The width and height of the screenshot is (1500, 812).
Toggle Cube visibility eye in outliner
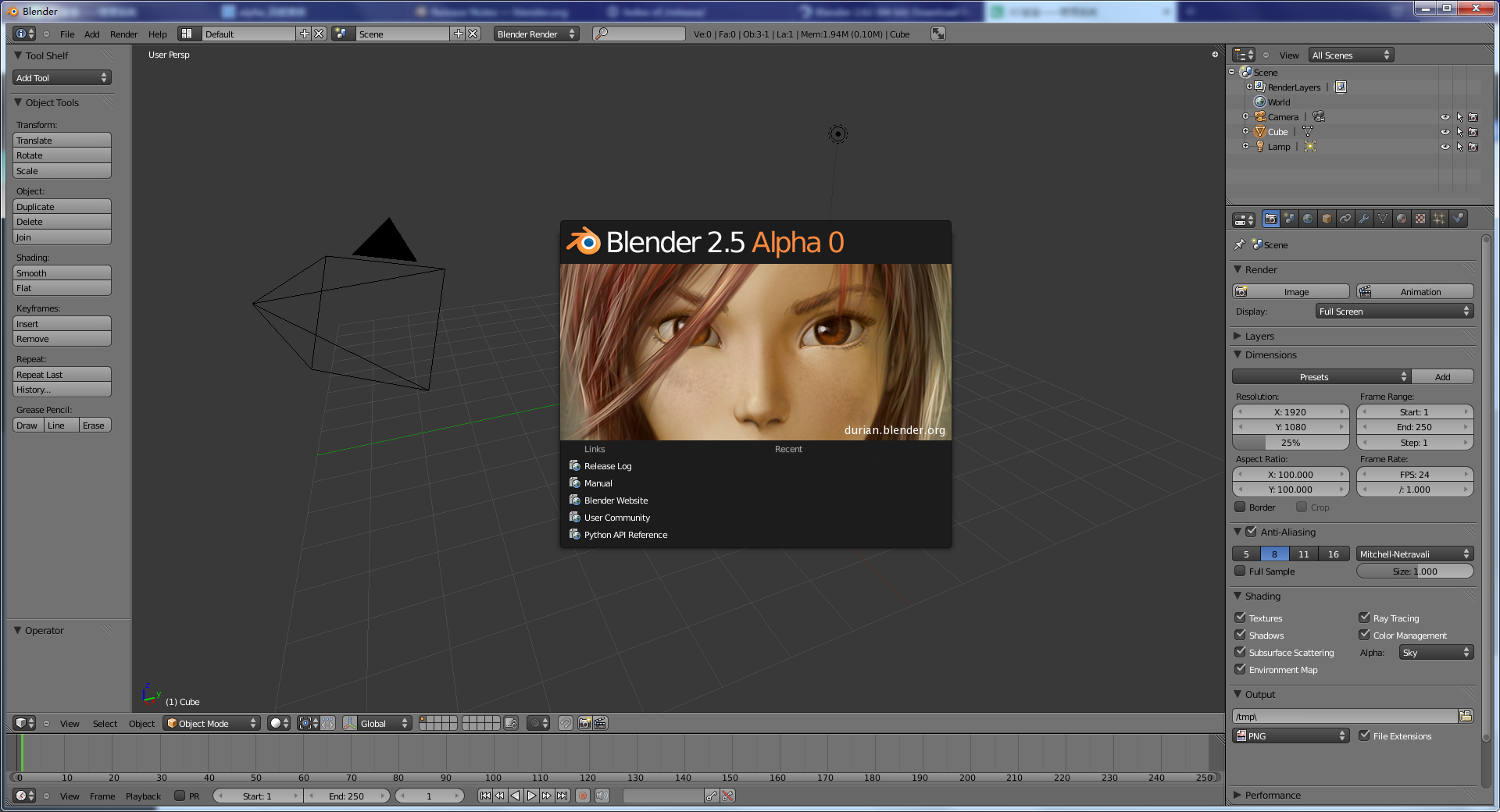(1445, 132)
